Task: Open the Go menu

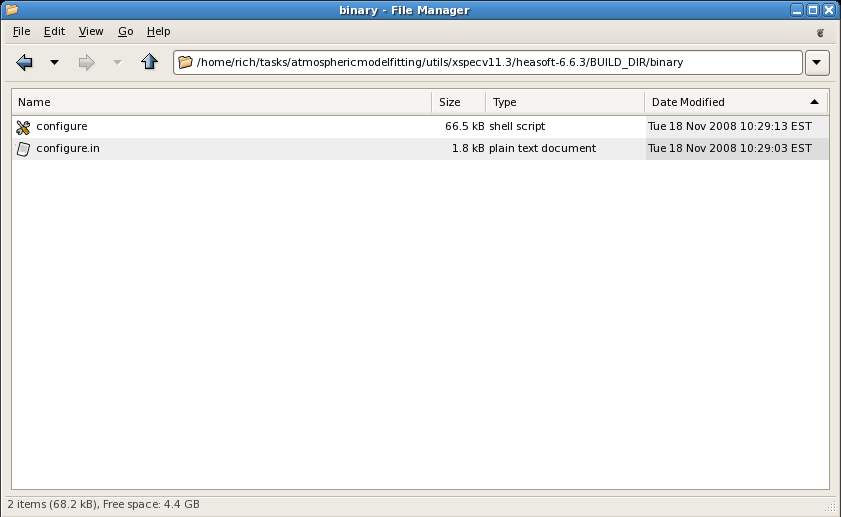Action: [x=126, y=32]
